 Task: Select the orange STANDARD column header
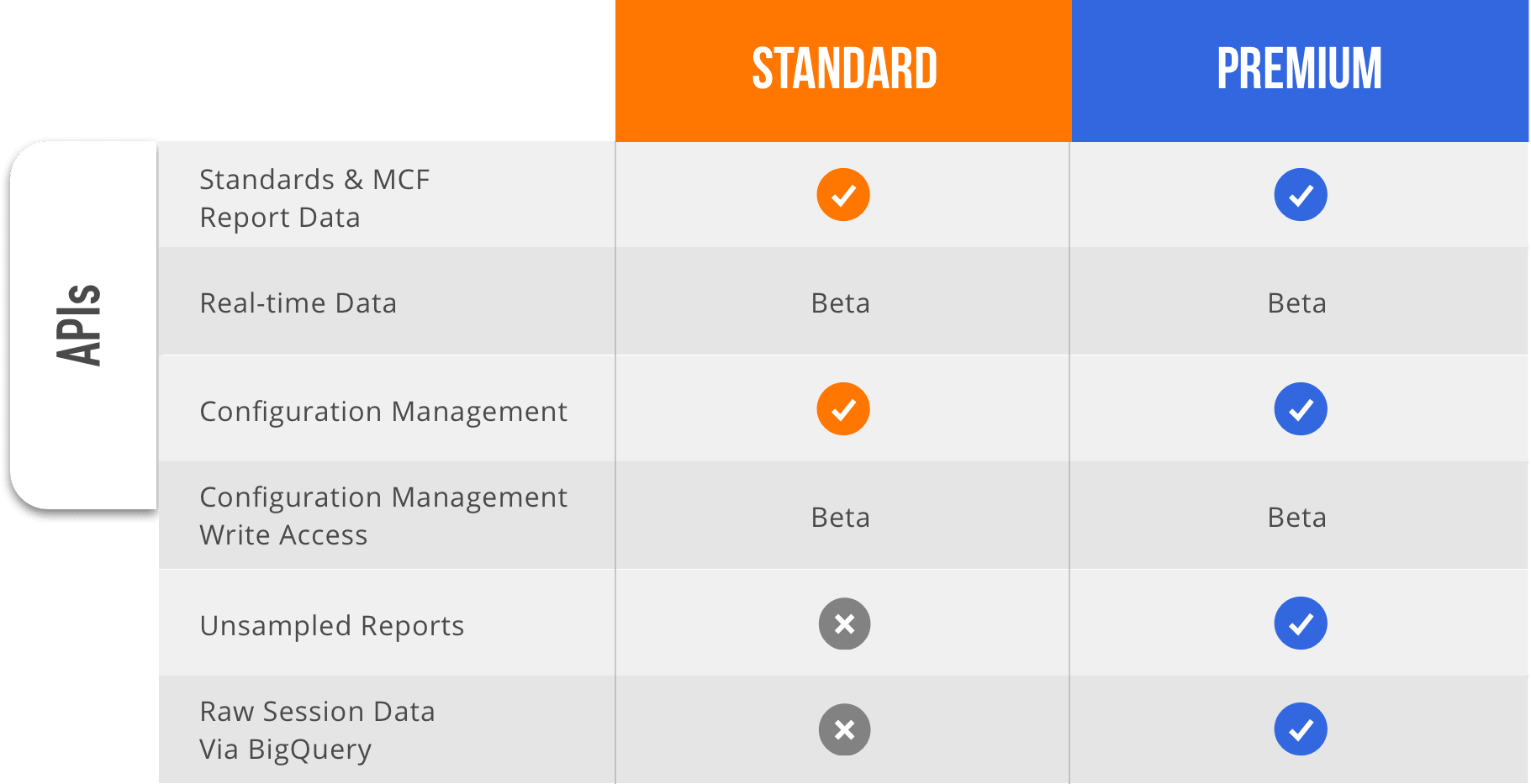[843, 71]
